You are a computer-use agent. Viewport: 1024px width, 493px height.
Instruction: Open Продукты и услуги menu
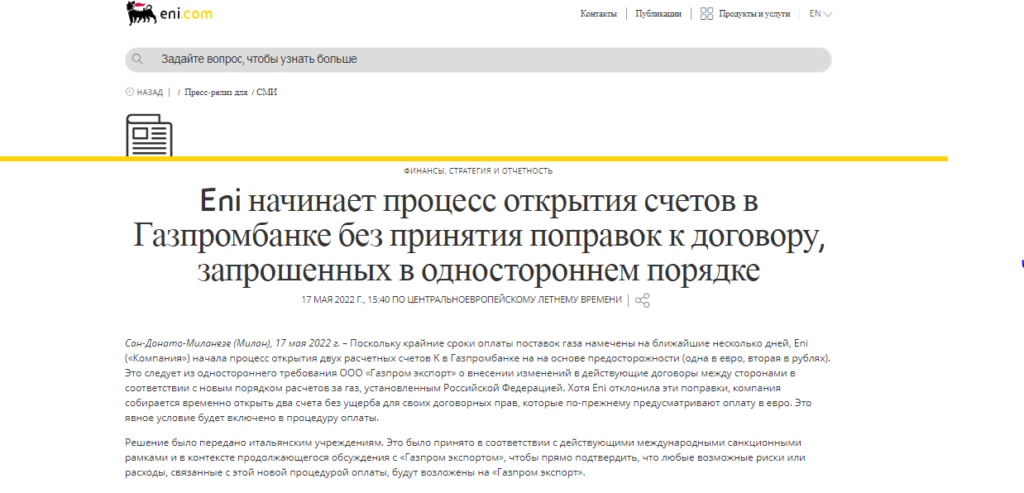tap(754, 14)
